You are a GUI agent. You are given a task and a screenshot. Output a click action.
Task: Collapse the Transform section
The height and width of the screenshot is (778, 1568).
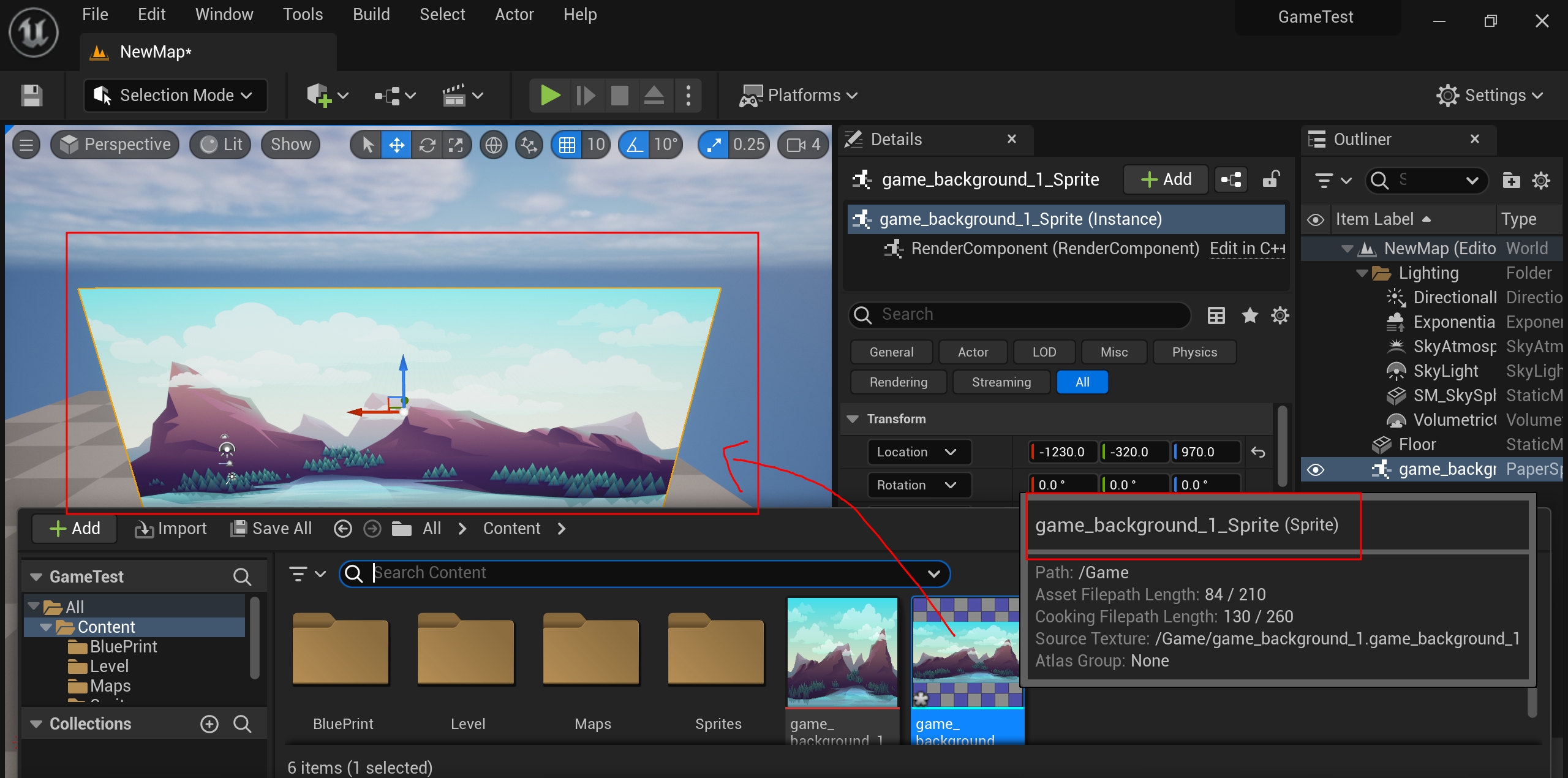[x=852, y=419]
